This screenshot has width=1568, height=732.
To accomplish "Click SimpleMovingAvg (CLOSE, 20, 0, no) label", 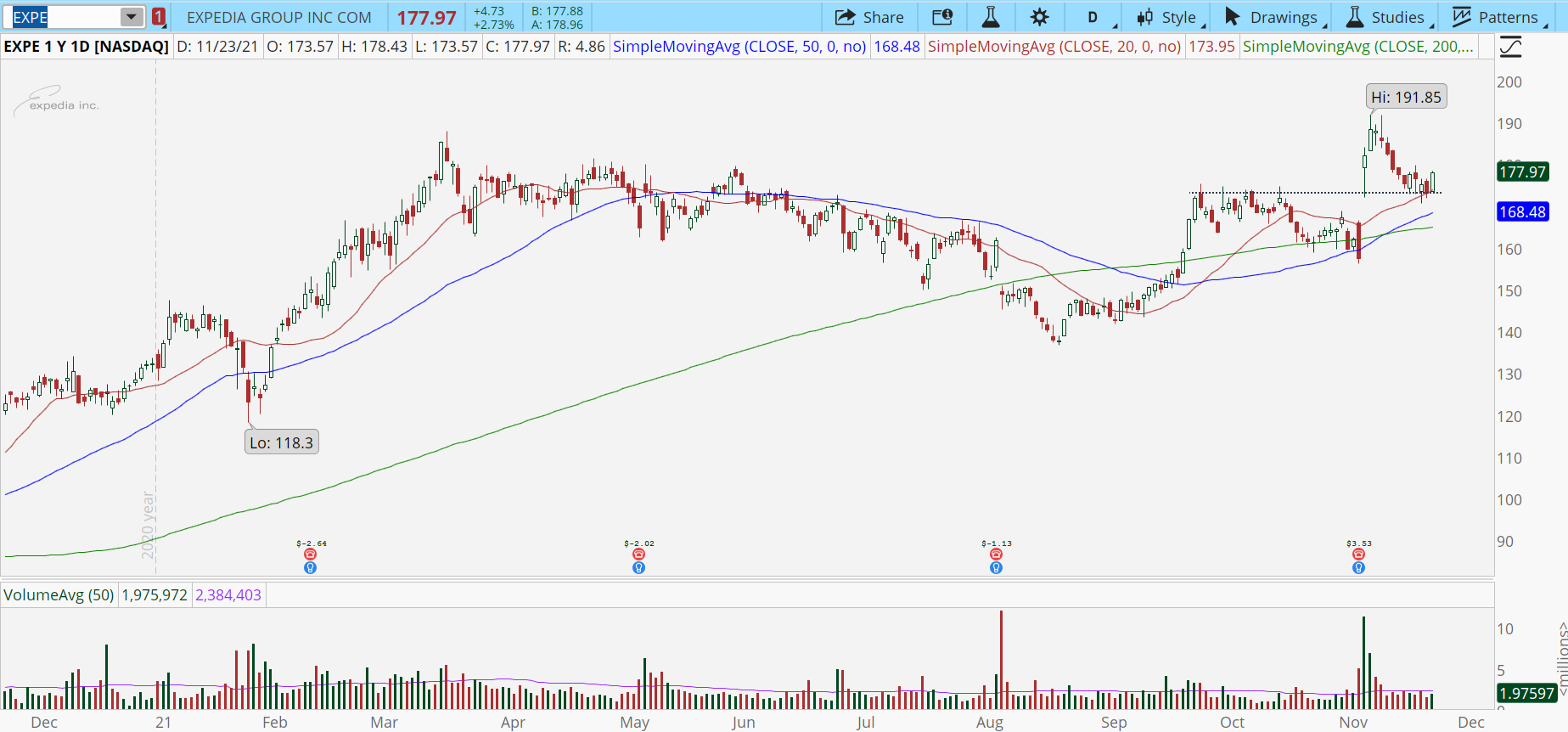I will [x=1054, y=47].
